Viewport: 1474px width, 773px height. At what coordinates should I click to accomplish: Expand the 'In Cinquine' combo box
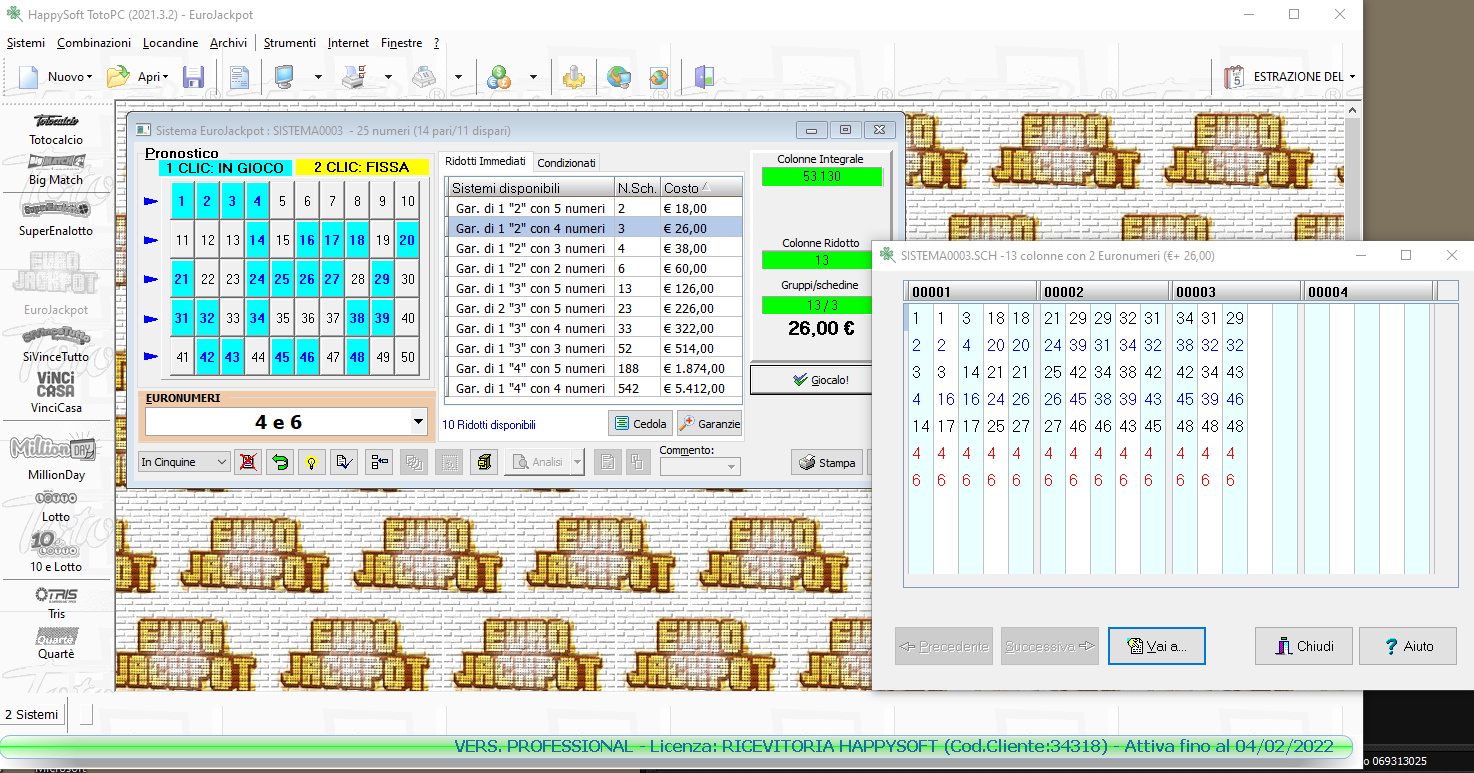221,462
